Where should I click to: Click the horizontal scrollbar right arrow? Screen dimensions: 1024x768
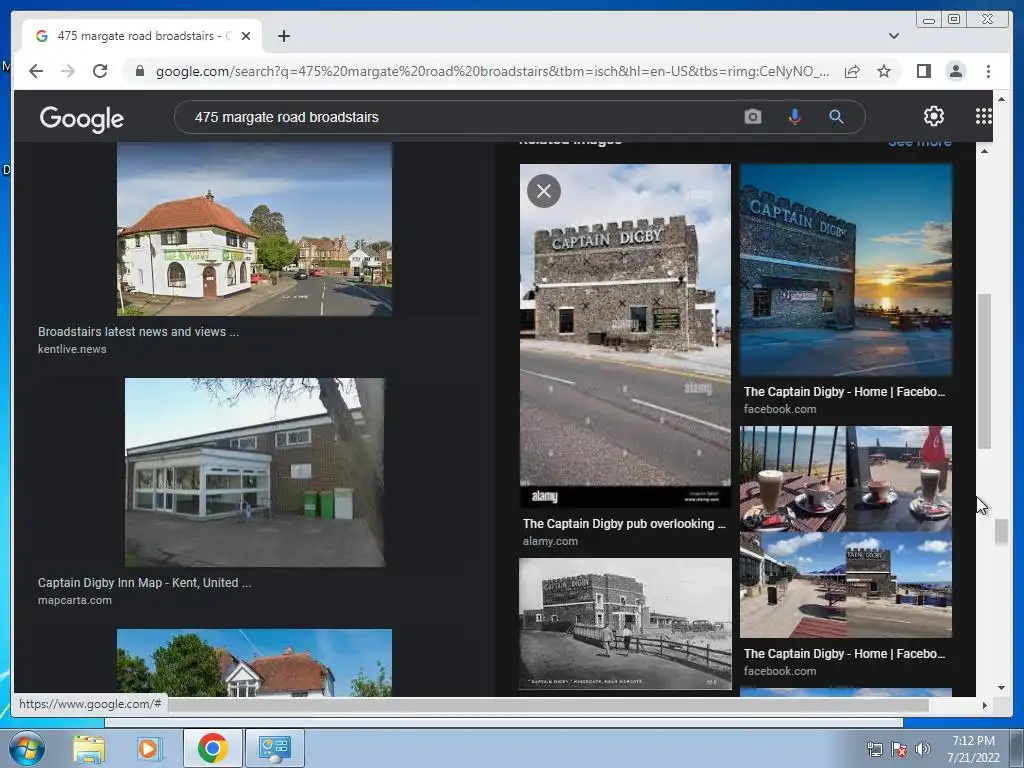pos(984,705)
